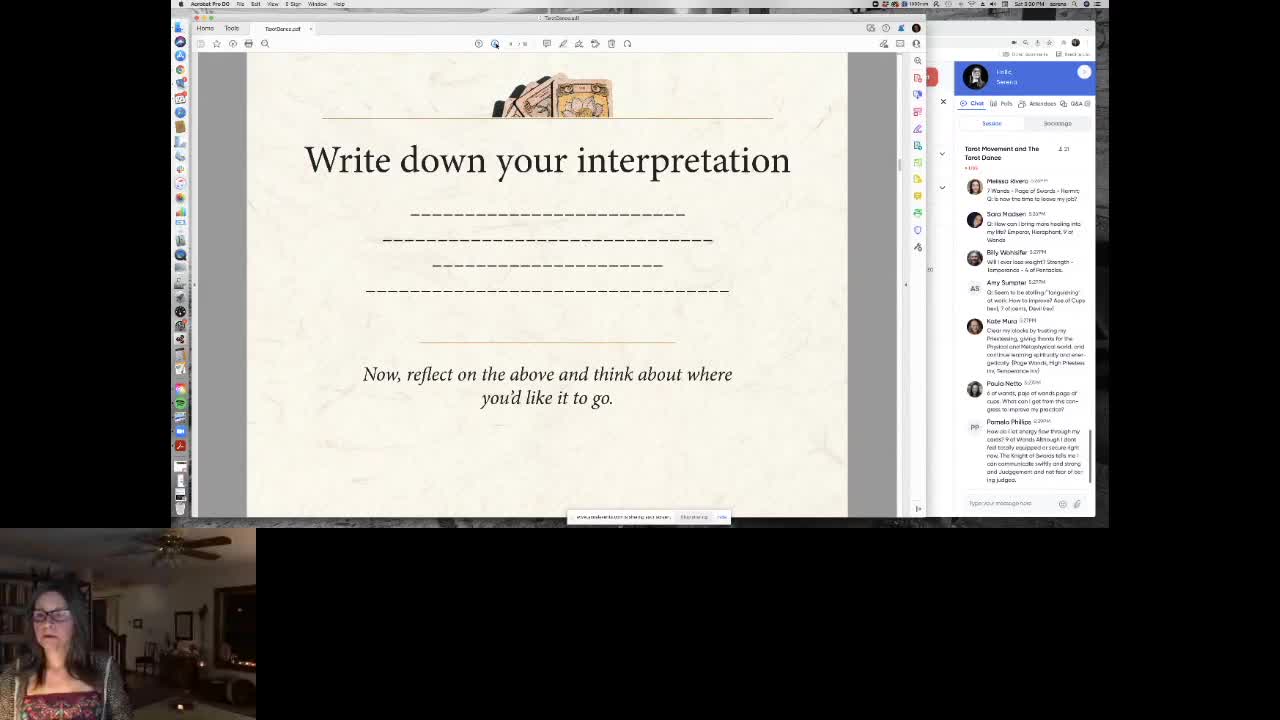The image size is (1280, 720).
Task: Switch to the Polls tab
Action: [x=1002, y=103]
